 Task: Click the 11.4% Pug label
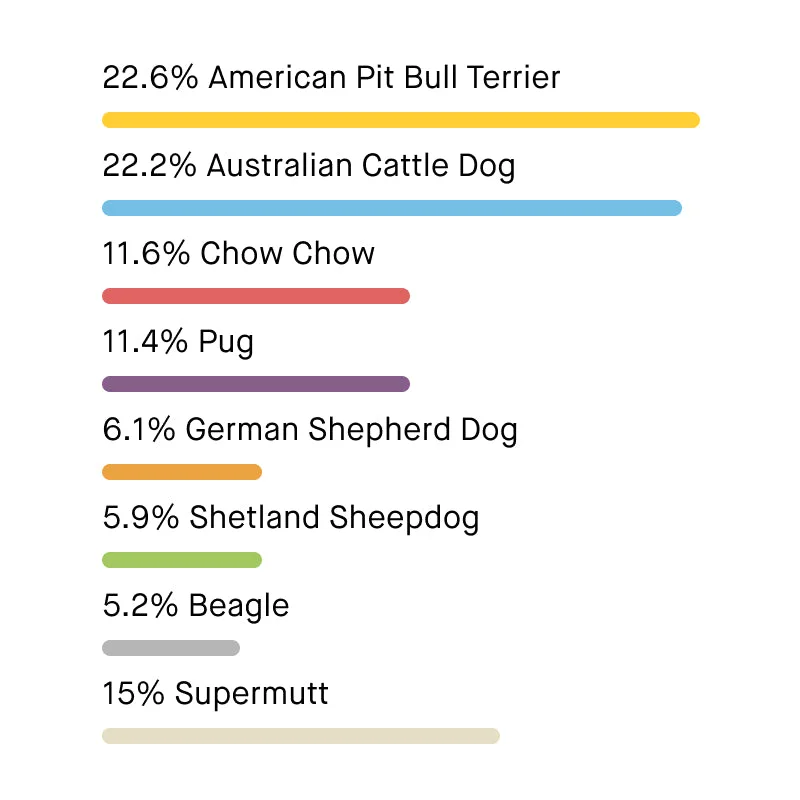(178, 342)
